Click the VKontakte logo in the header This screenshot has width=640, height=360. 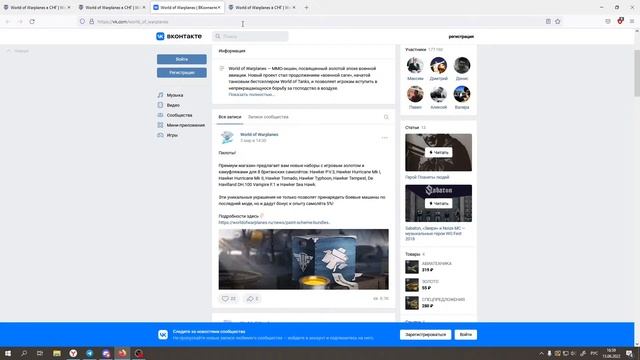pos(179,36)
